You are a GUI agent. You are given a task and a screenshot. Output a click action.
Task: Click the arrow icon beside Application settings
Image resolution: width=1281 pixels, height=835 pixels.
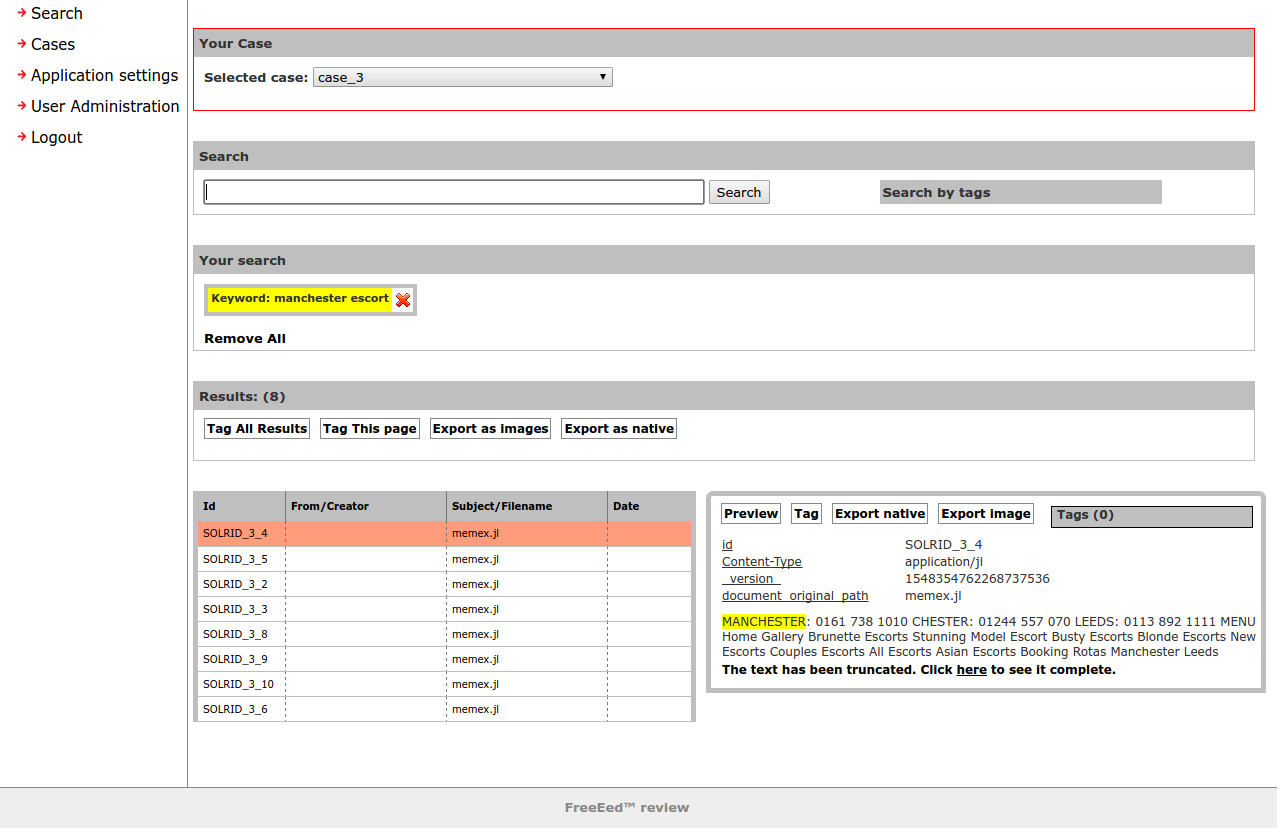(x=20, y=75)
